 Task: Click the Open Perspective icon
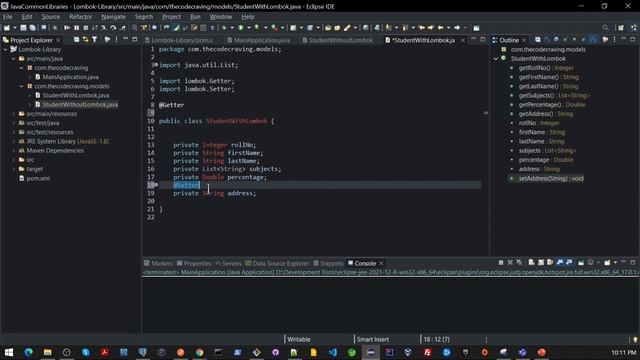click(x=621, y=28)
